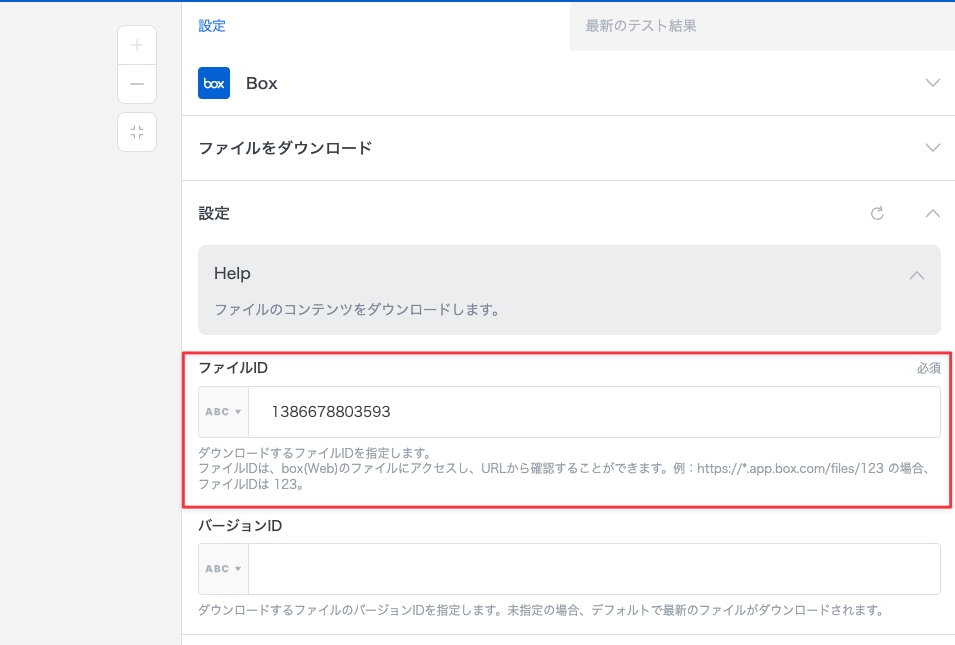Expand the ファイルをダウンロード row chevron
Screen dimensions: 955x645
[932, 148]
